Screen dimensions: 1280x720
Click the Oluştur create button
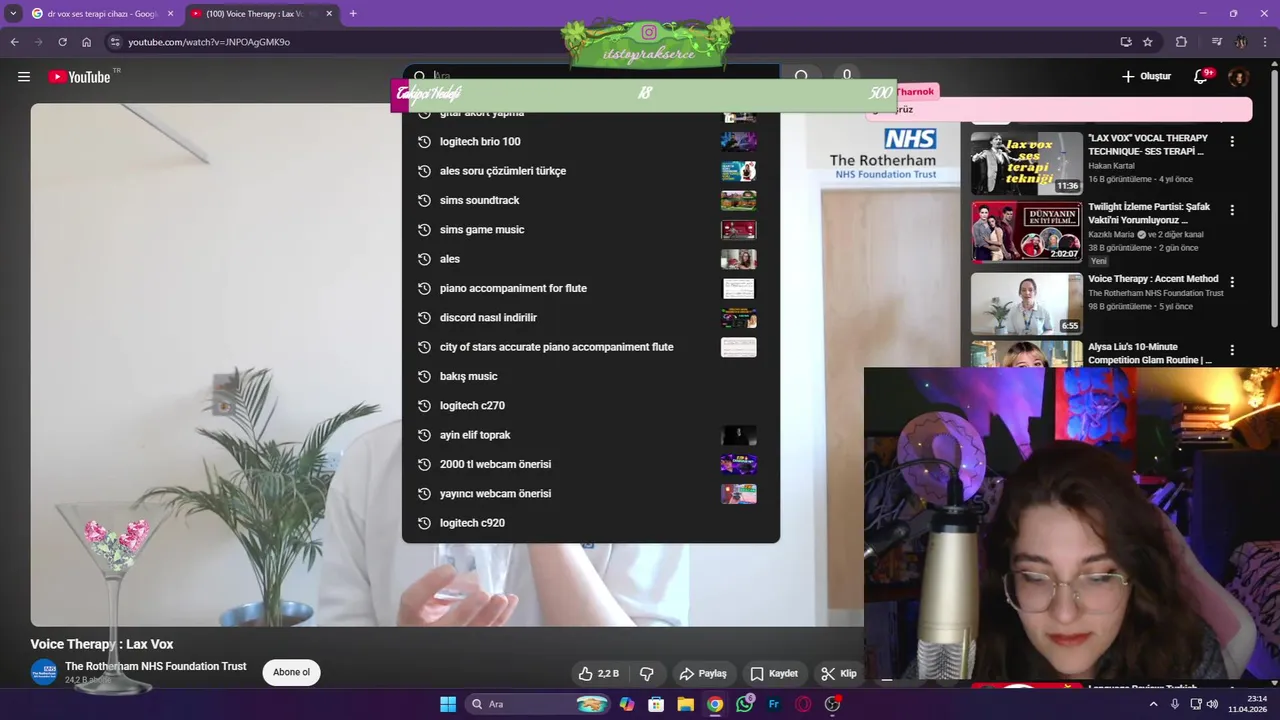[1146, 77]
